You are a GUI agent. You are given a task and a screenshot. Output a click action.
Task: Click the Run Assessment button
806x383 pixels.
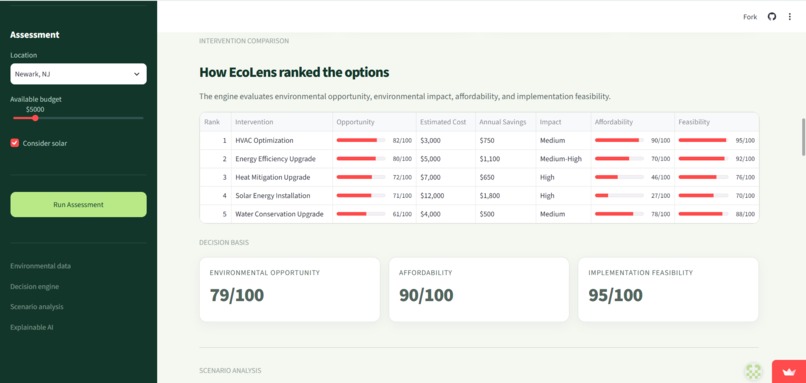78,205
